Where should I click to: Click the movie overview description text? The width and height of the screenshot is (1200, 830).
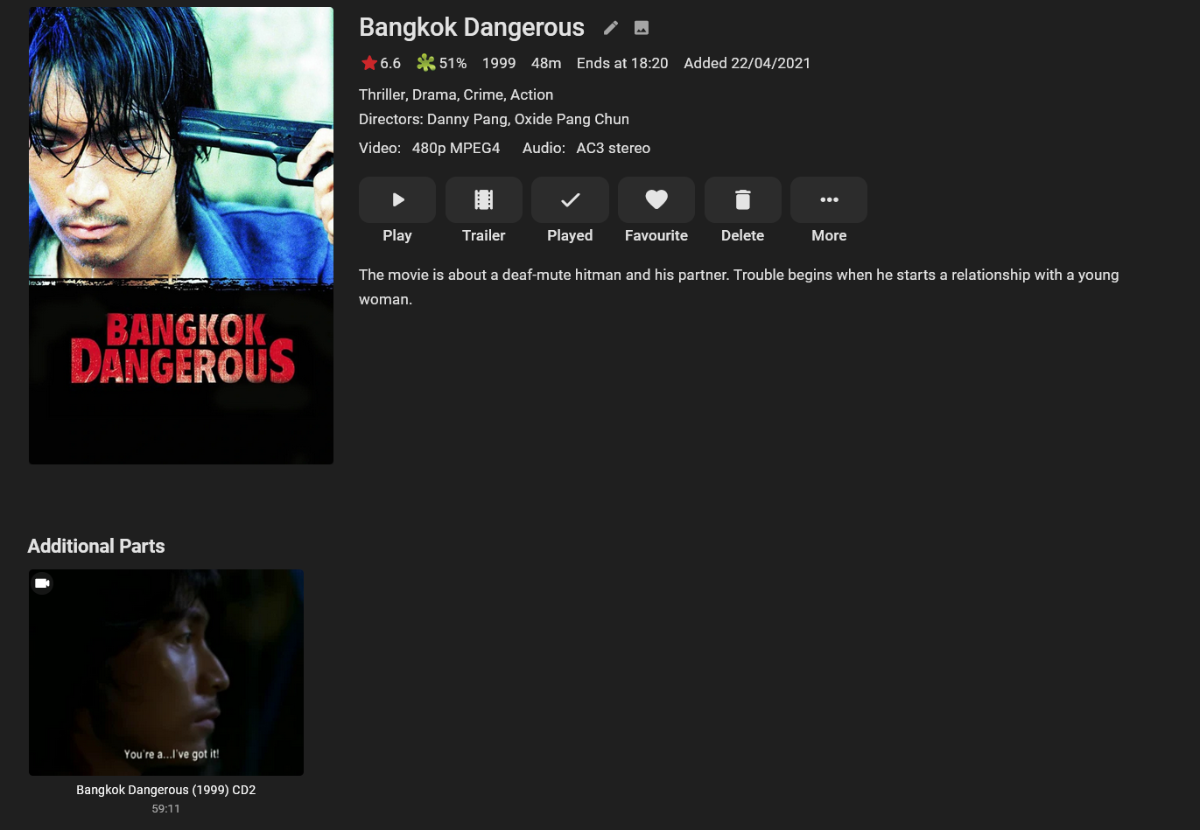pyautogui.click(x=739, y=287)
